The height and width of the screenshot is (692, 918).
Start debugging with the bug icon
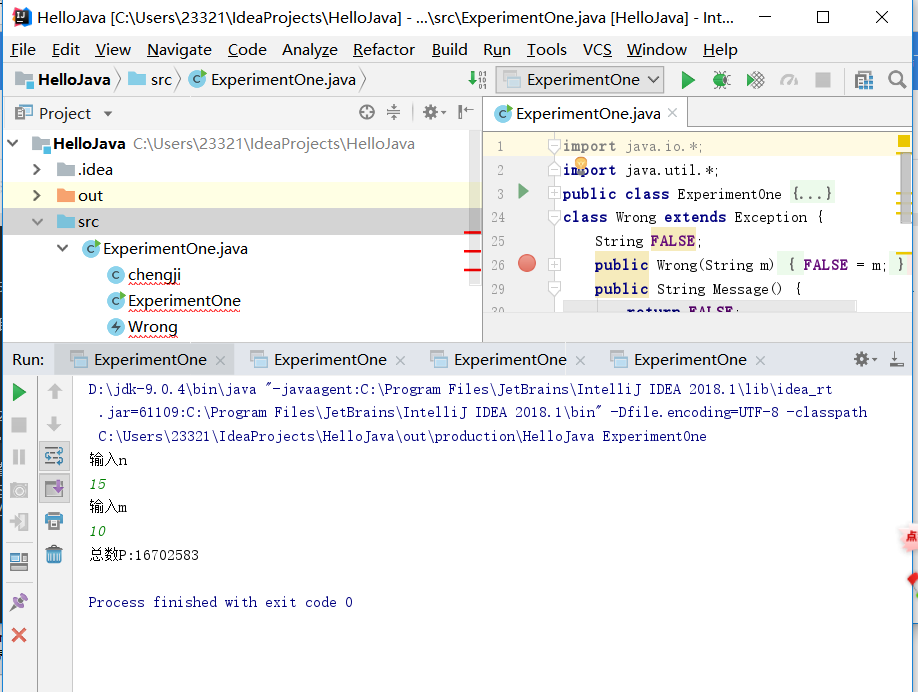(721, 80)
